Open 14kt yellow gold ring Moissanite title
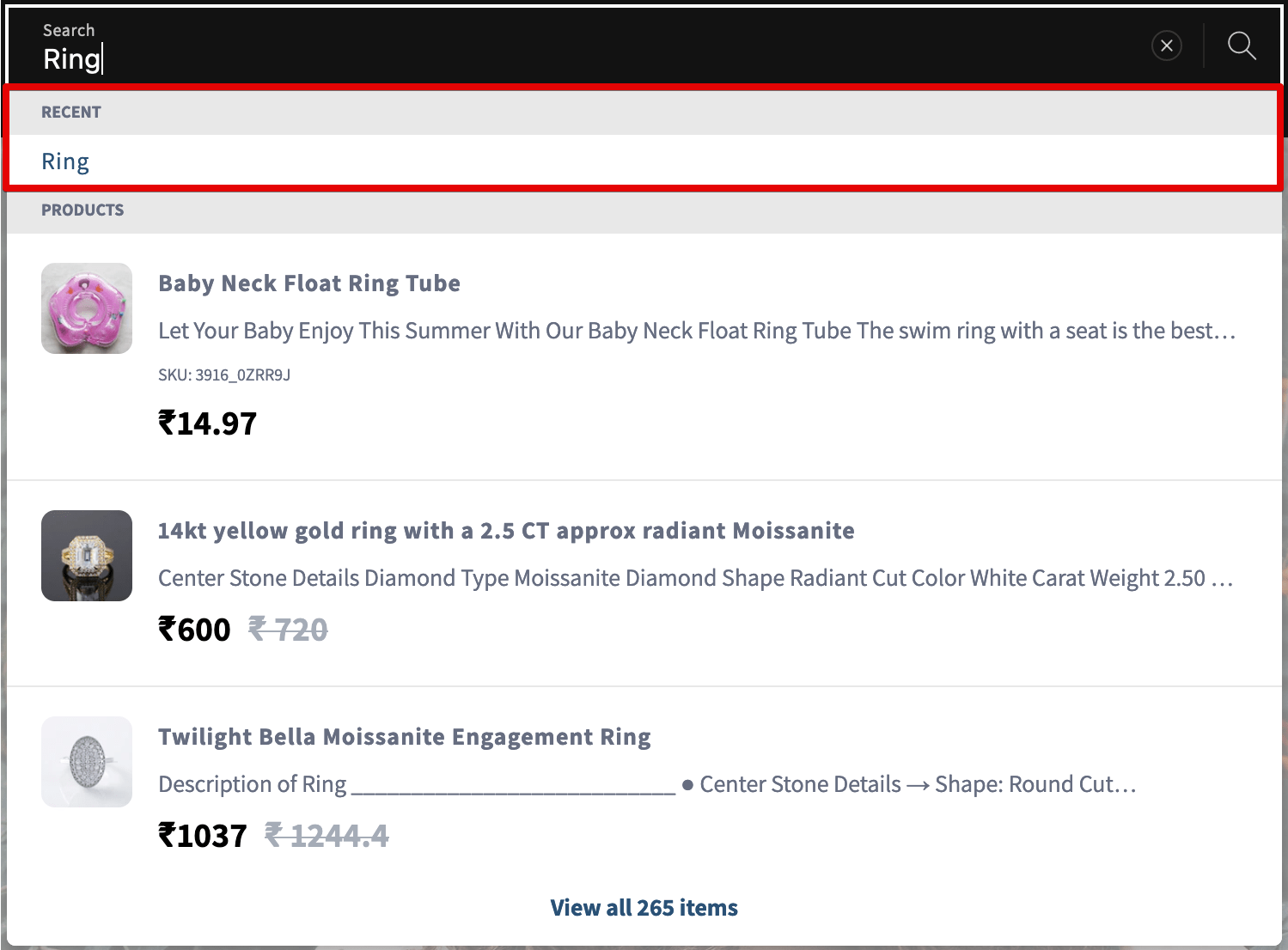This screenshot has height=950, width=1288. 506,531
